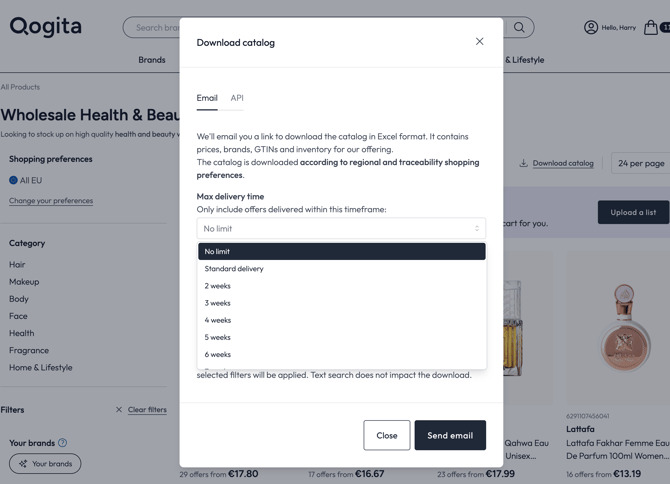Open the shopping bag cart icon

[x=651, y=27]
